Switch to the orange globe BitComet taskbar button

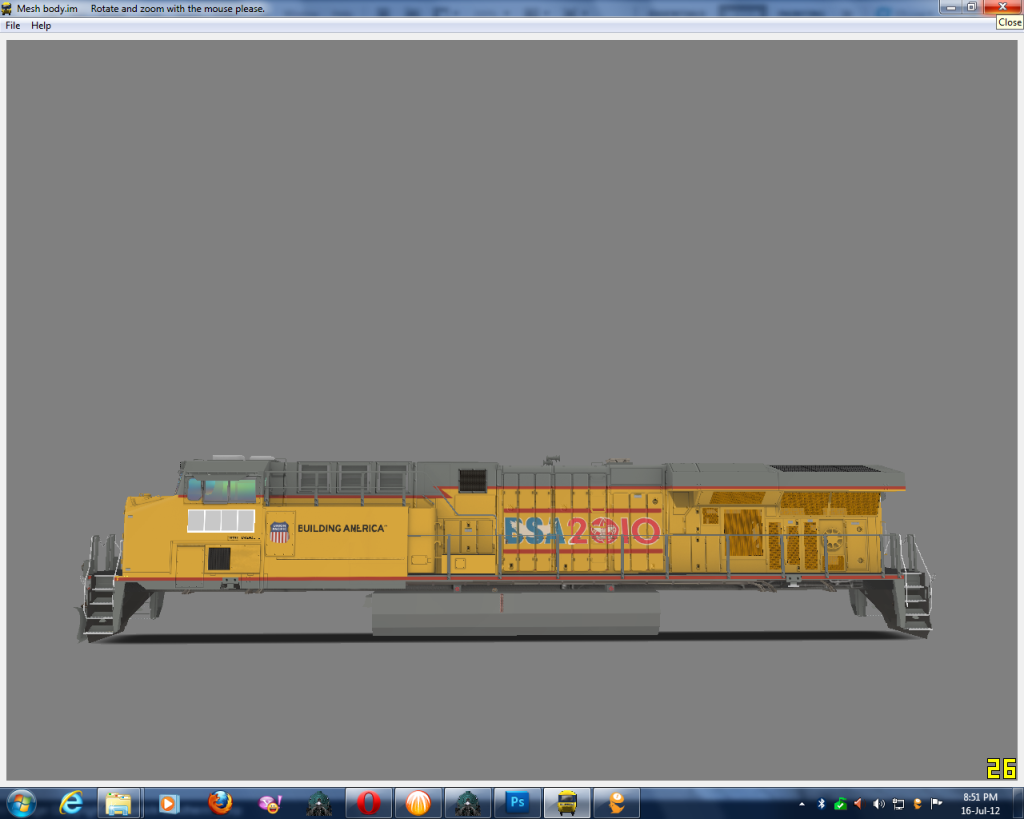(418, 803)
